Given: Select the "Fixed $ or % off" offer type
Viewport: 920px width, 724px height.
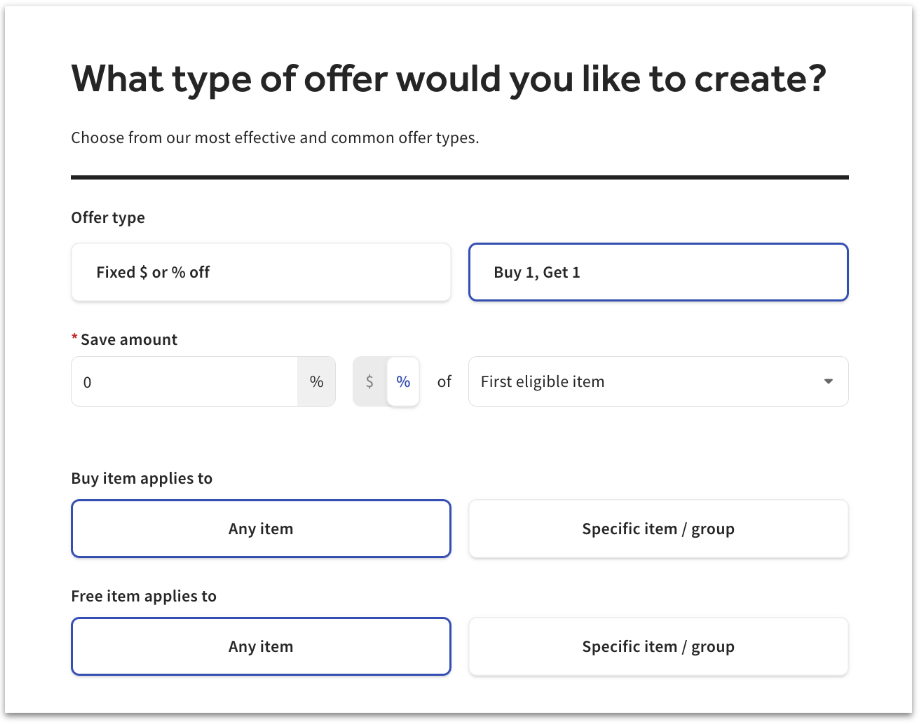Looking at the screenshot, I should [x=260, y=271].
